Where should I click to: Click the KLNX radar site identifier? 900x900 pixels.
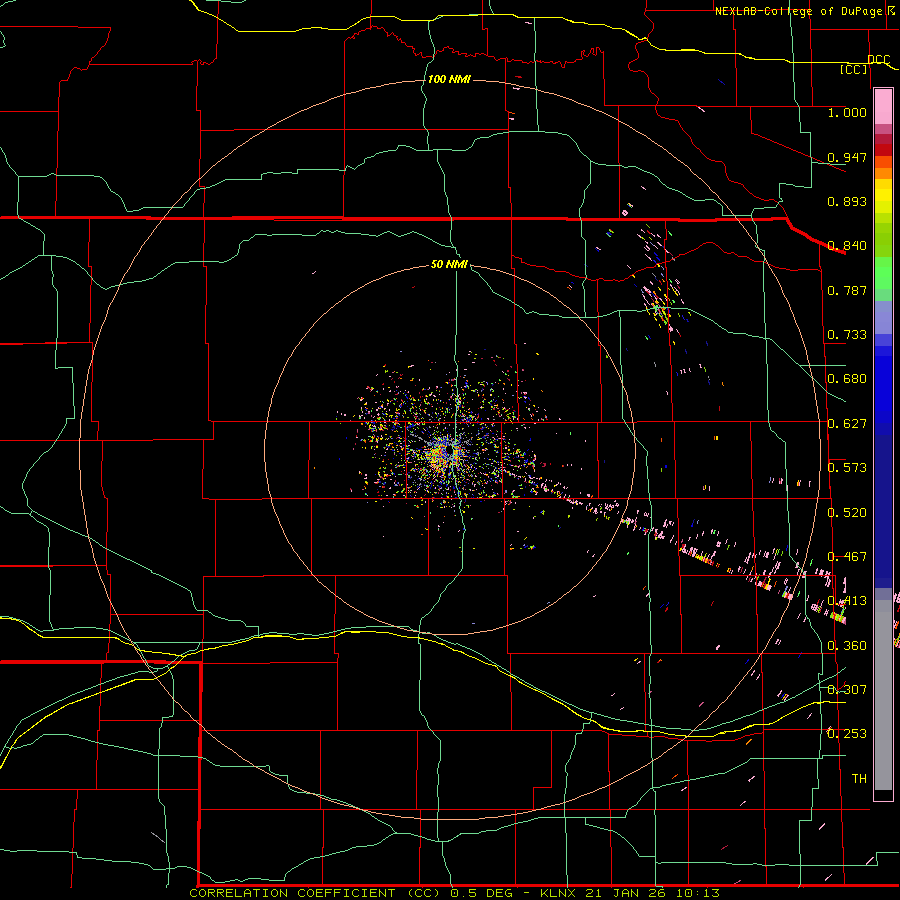pyautogui.click(x=559, y=893)
